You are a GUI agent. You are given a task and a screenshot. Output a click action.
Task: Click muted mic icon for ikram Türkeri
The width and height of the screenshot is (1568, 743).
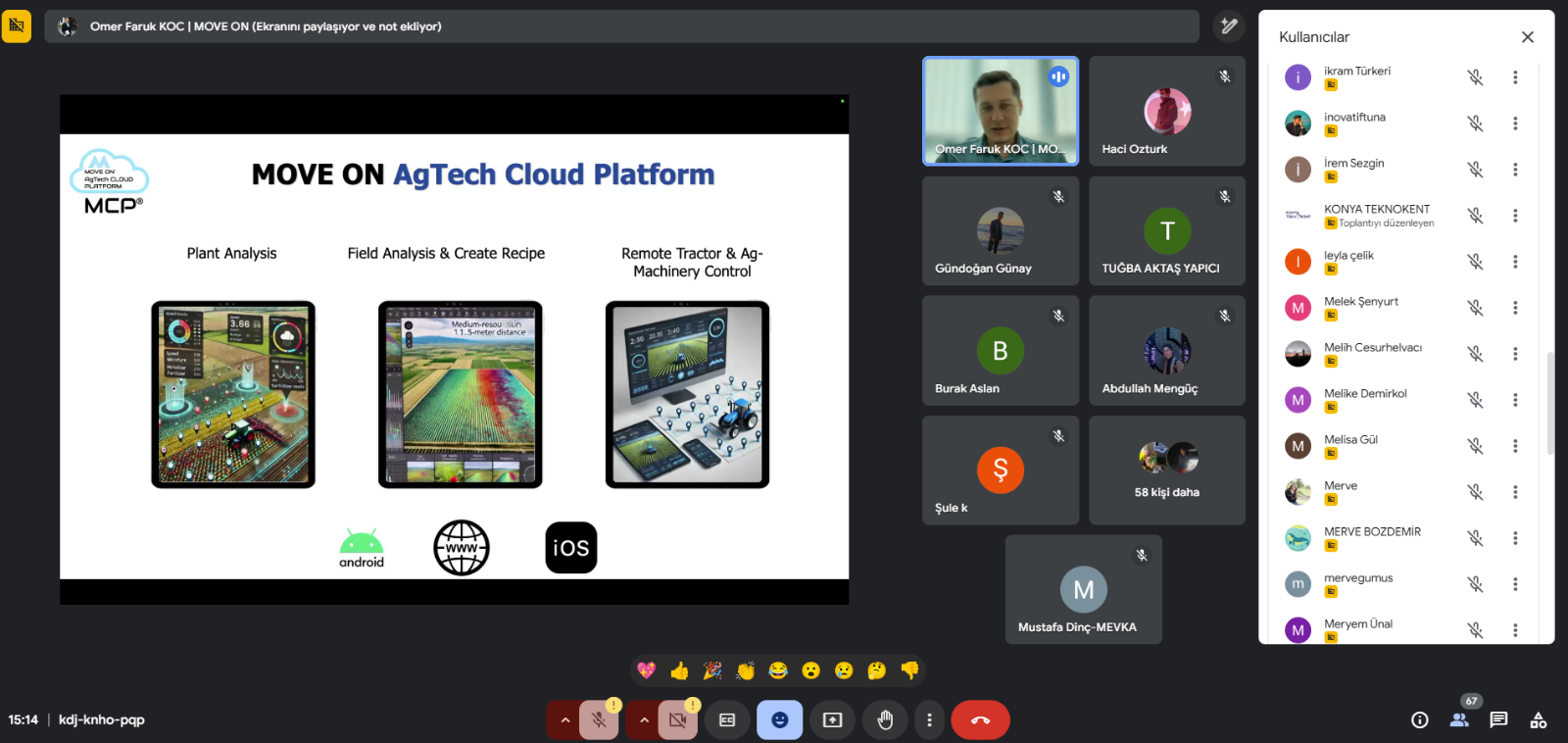[1475, 77]
